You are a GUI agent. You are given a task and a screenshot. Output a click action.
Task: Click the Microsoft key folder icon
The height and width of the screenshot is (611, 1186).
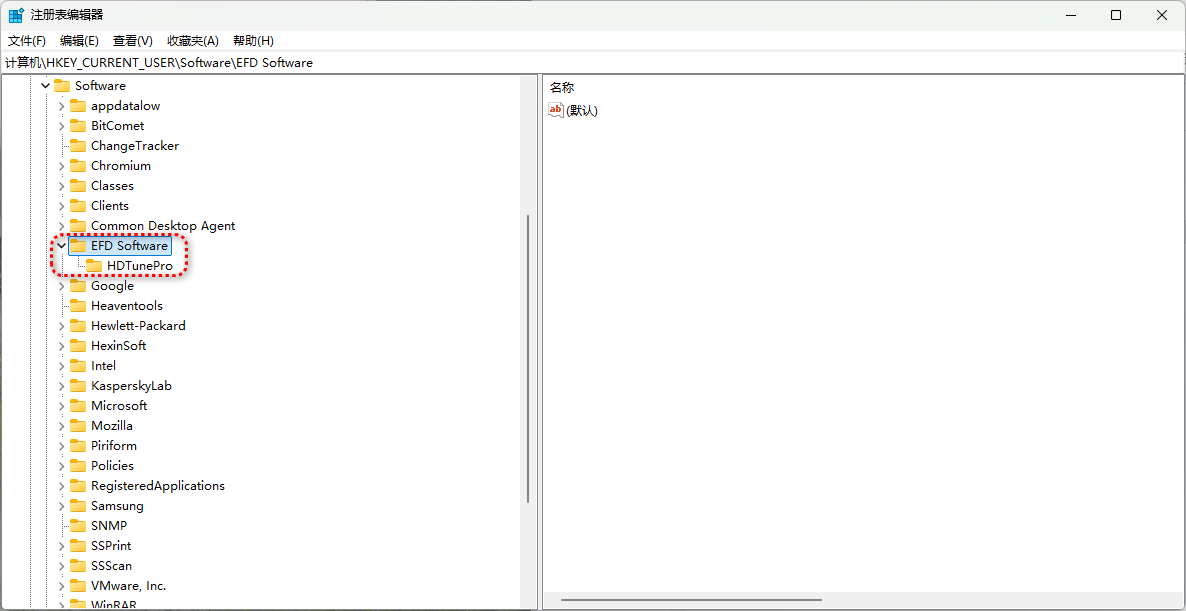pyautogui.click(x=78, y=406)
